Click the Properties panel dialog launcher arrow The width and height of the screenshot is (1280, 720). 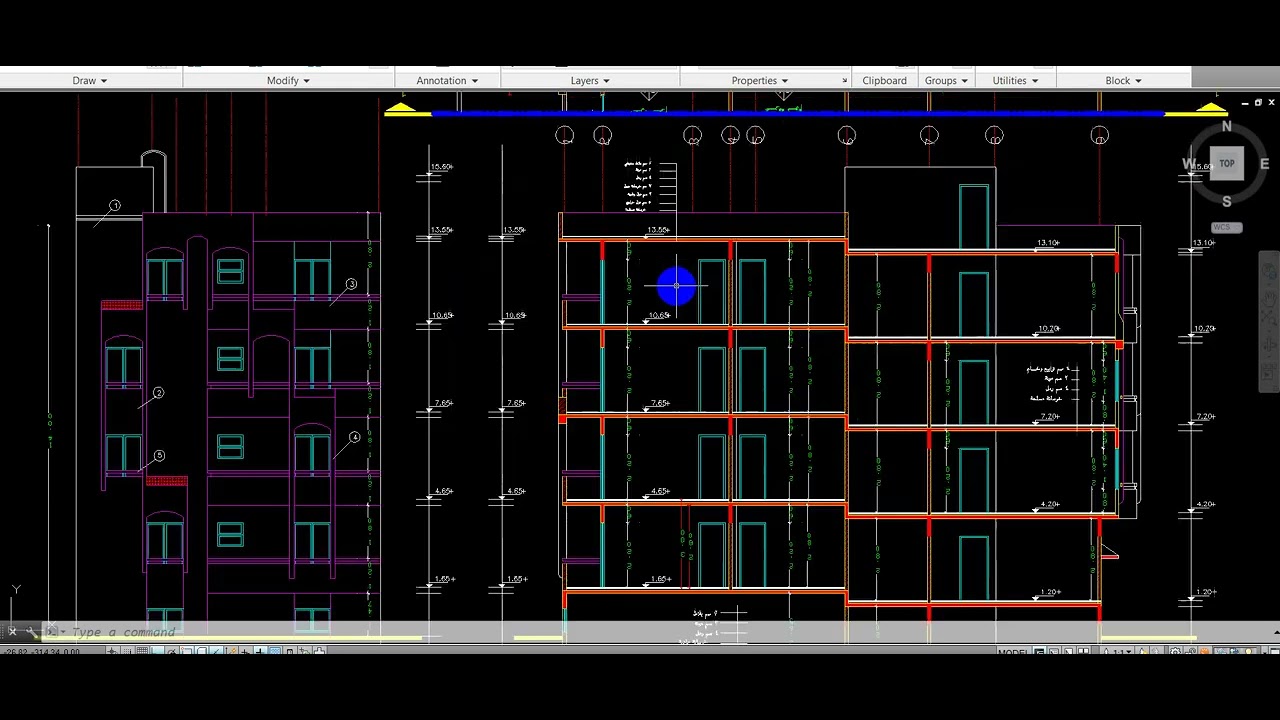[x=845, y=81]
